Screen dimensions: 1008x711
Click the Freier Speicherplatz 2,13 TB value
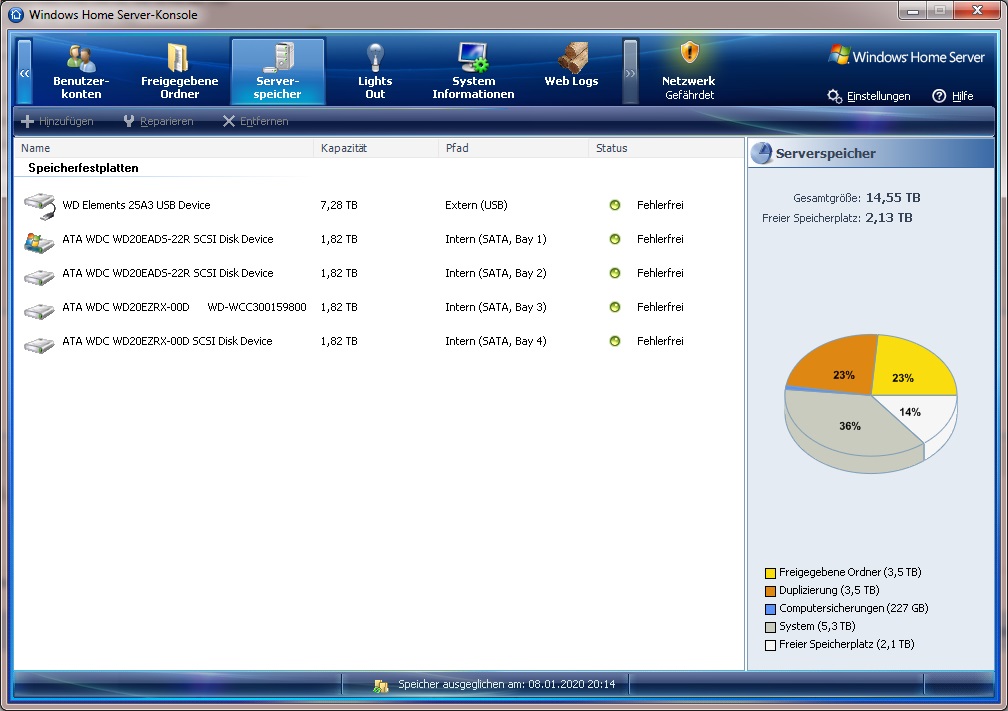(888, 217)
